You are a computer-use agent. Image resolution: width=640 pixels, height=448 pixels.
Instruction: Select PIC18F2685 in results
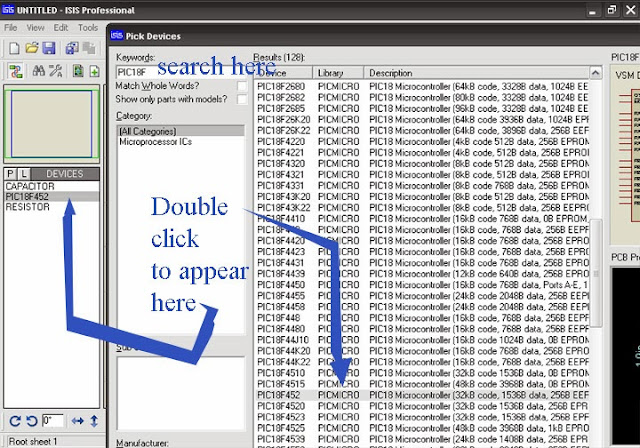point(422,109)
